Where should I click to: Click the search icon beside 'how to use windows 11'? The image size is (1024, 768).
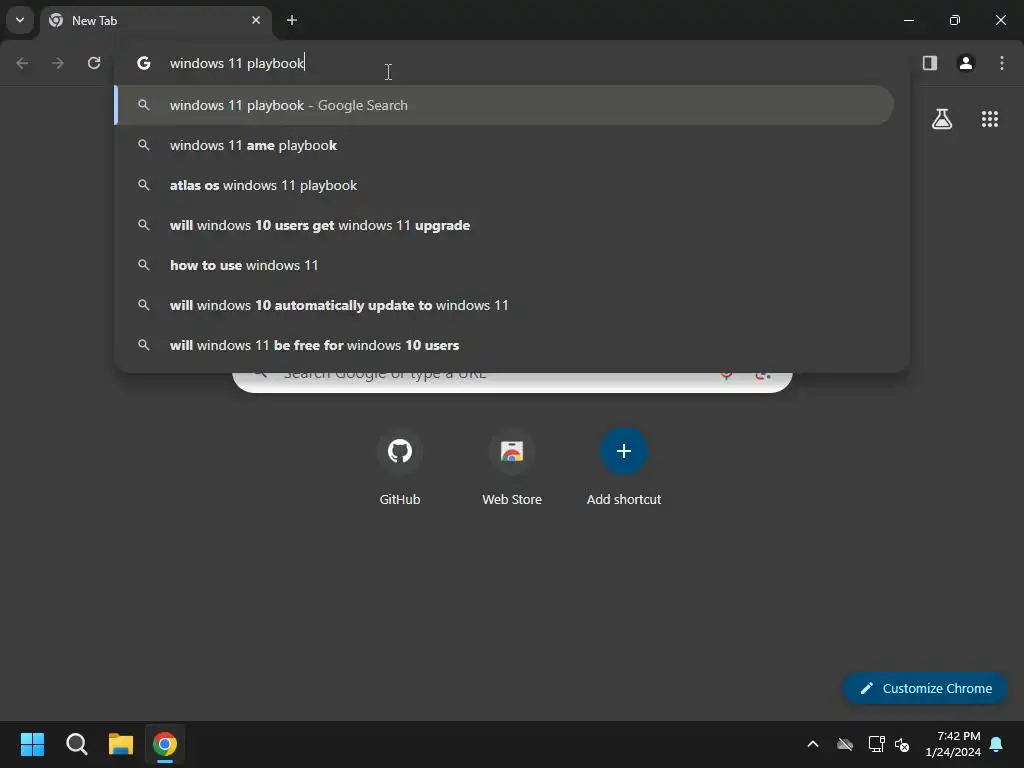coord(144,265)
